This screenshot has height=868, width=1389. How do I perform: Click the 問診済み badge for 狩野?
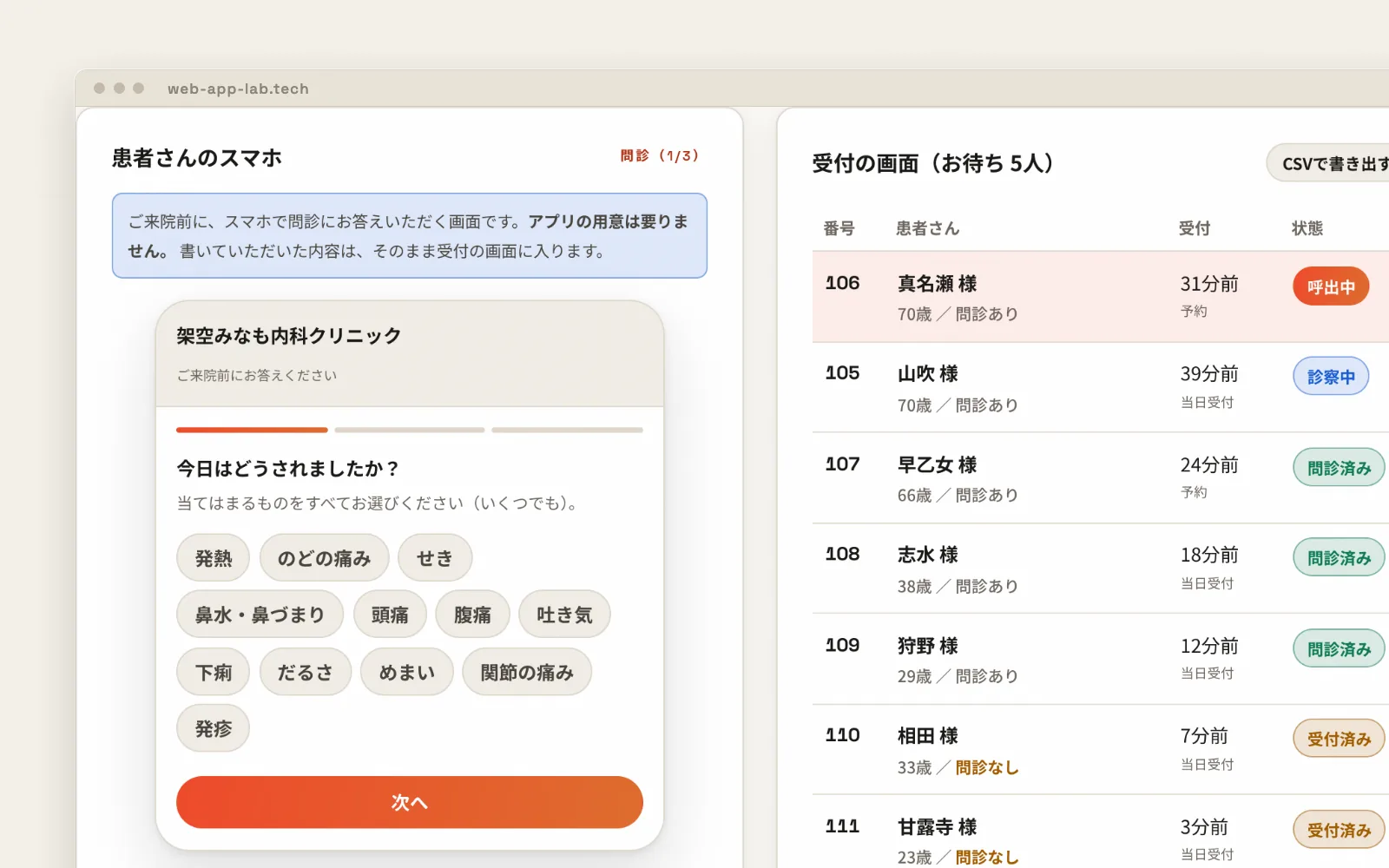[x=1340, y=648]
